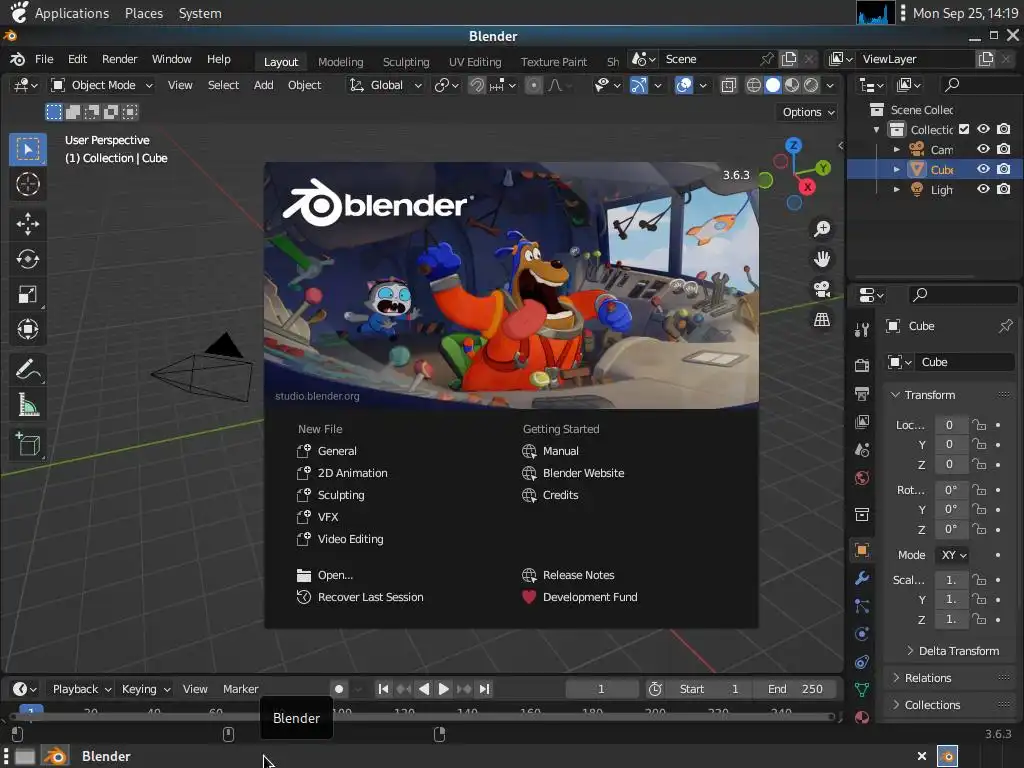
Task: Expand the Cube outliner row
Action: pyautogui.click(x=897, y=169)
